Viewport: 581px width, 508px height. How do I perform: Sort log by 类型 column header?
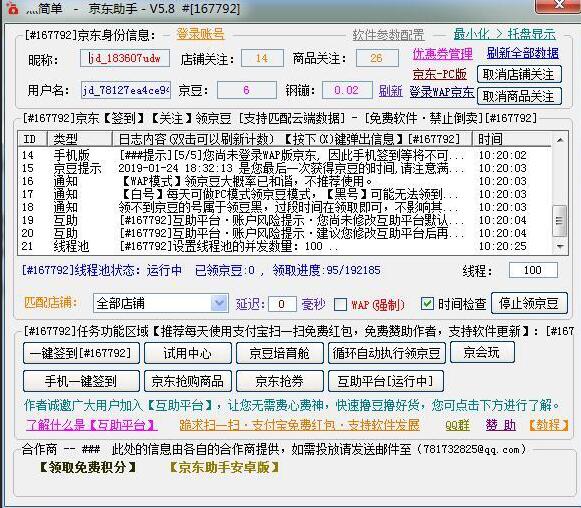coord(80,139)
